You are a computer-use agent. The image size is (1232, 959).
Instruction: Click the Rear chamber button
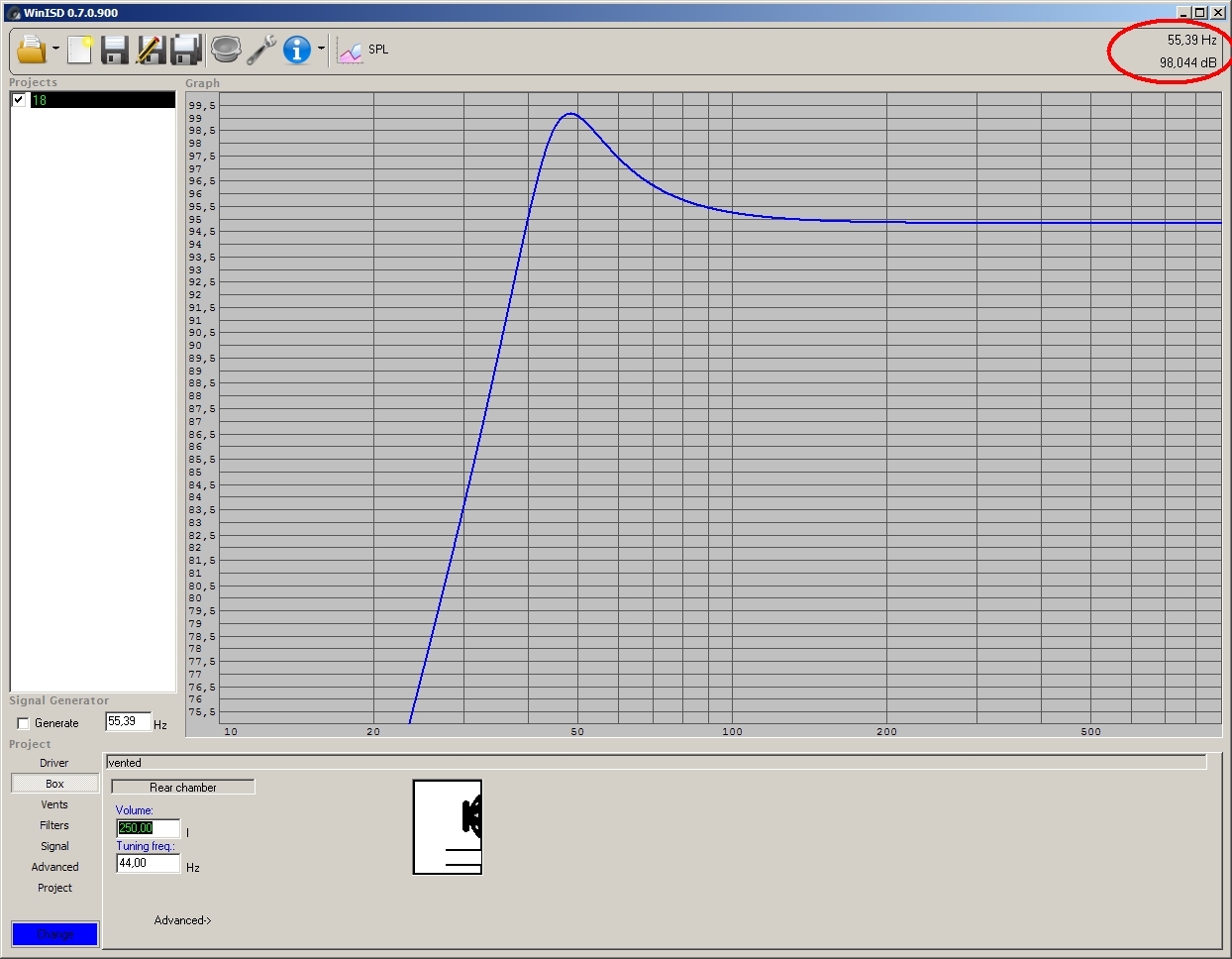183,788
